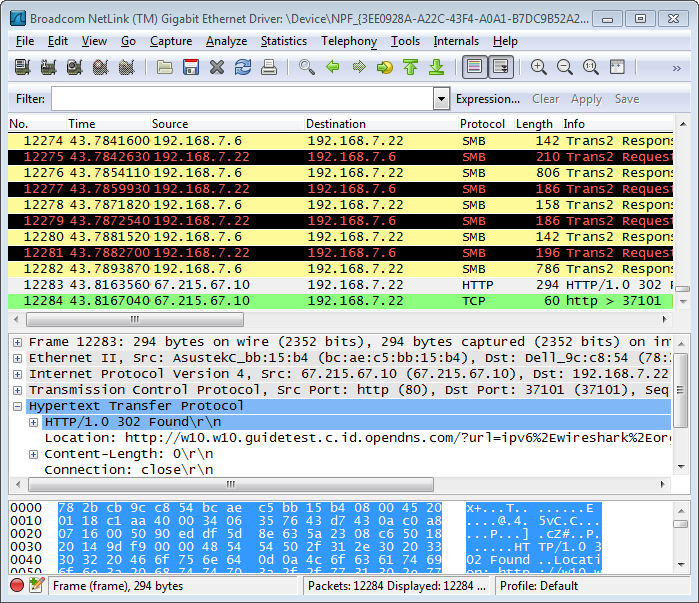Reload the capture file icon
The image size is (699, 603).
(243, 67)
